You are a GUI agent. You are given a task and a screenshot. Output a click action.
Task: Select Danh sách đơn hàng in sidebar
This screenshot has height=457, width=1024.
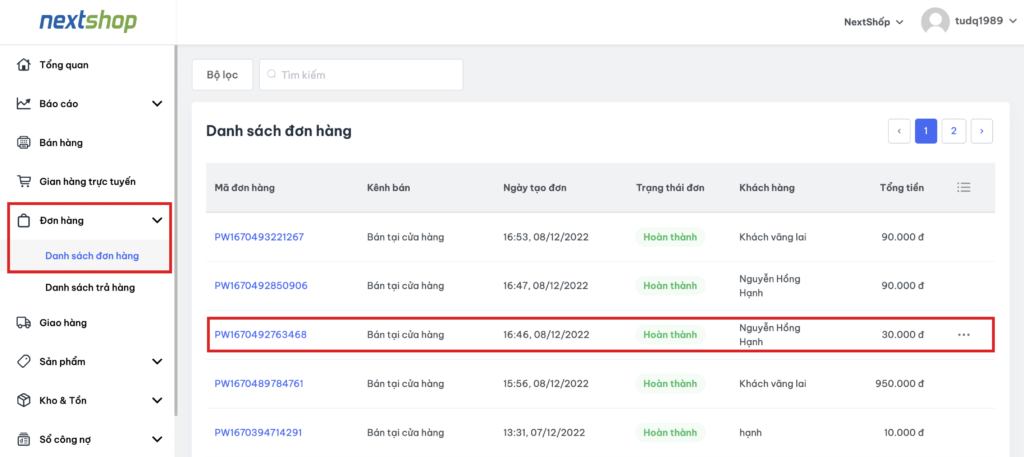tap(92, 256)
